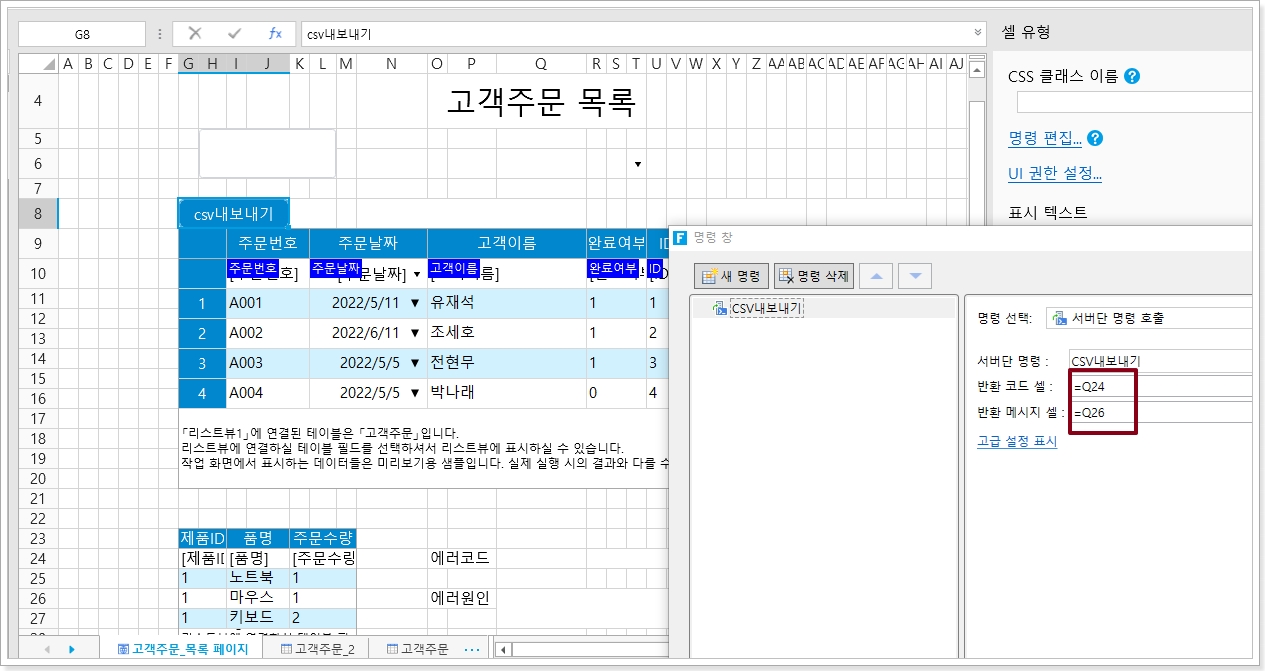Open the fx insert function icon

click(x=275, y=34)
